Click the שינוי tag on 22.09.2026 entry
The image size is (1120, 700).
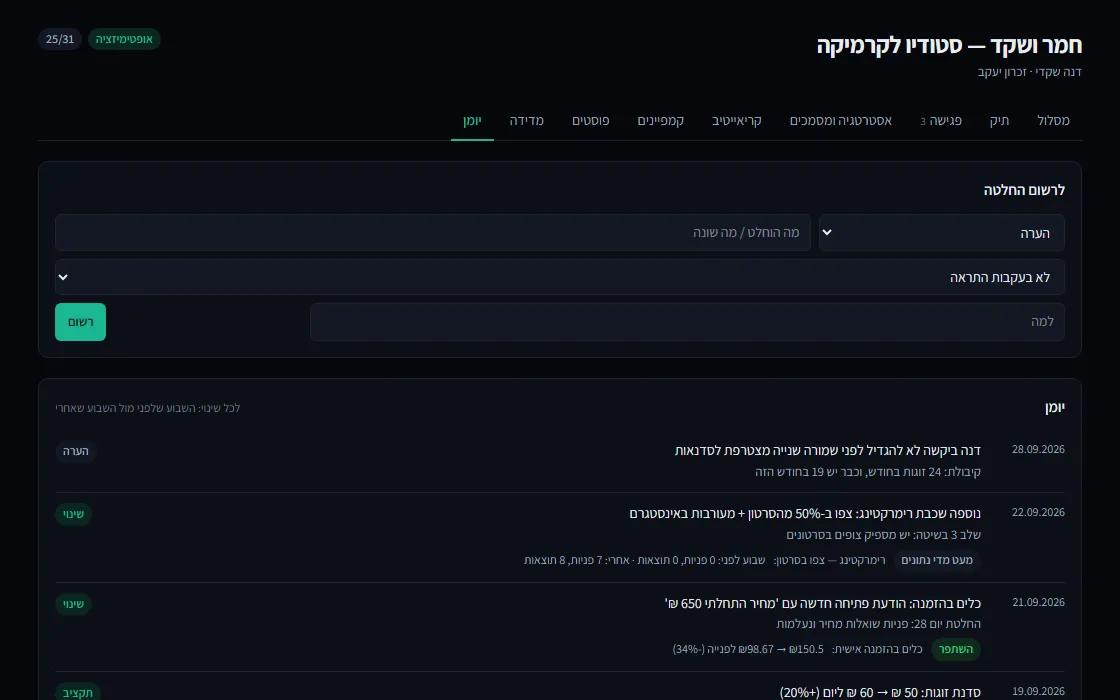73,514
